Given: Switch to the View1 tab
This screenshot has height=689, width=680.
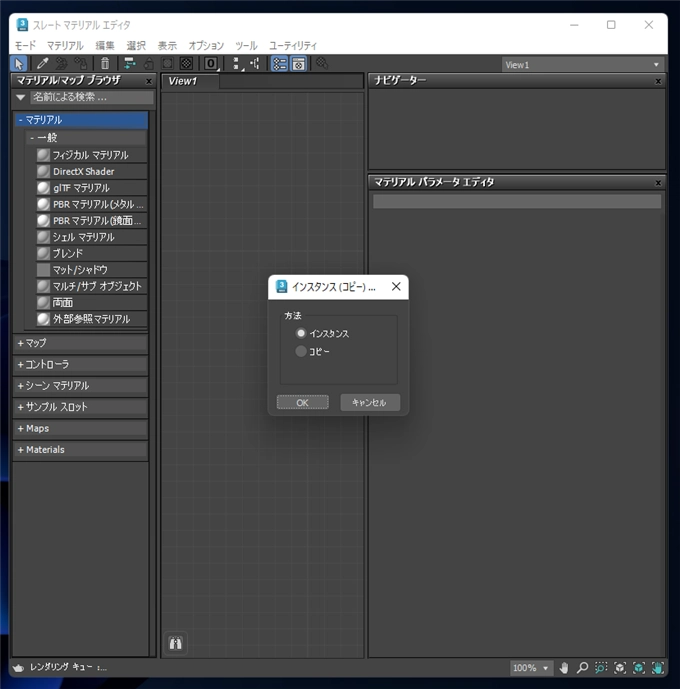Looking at the screenshot, I should (x=190, y=81).
